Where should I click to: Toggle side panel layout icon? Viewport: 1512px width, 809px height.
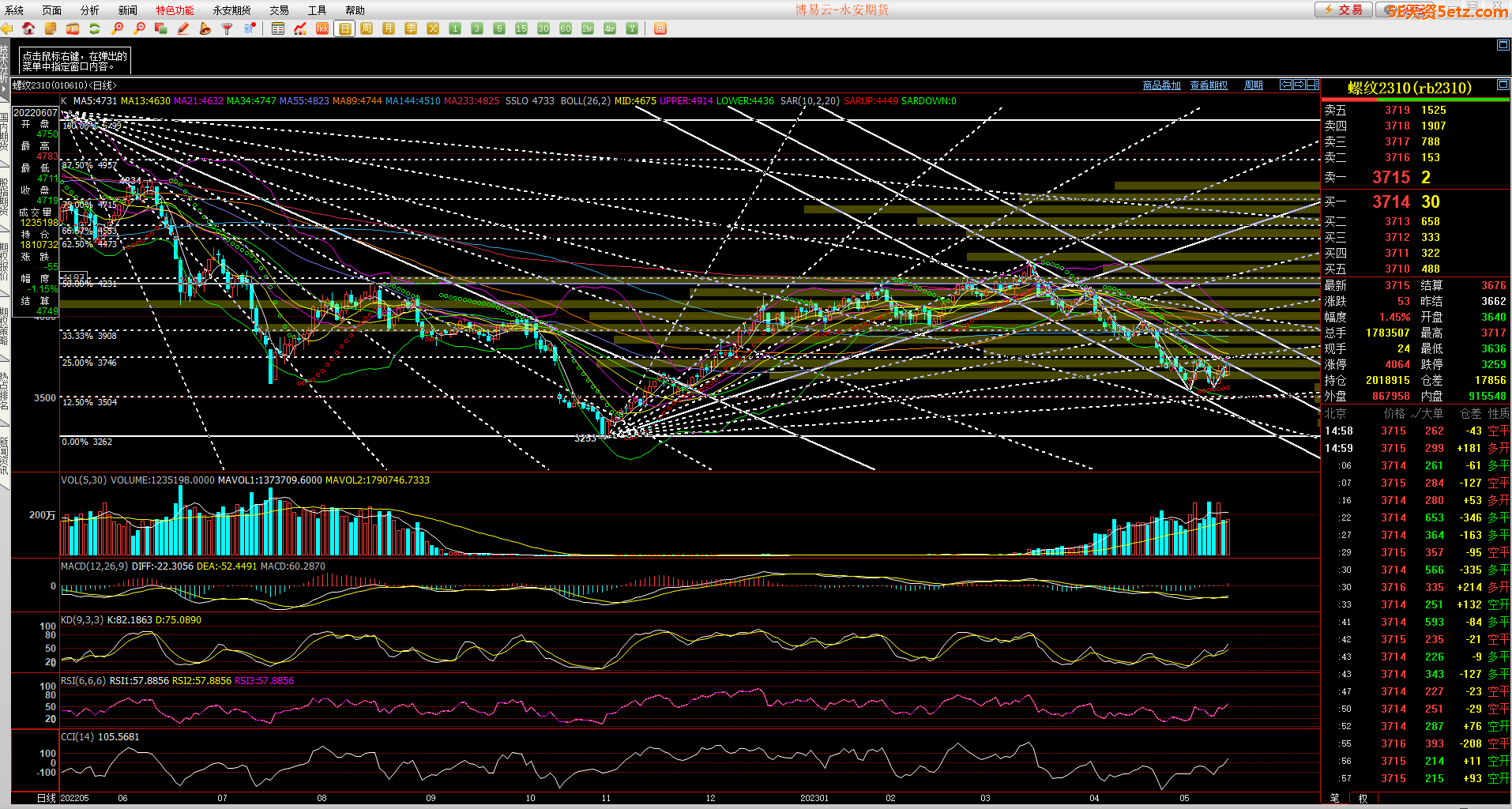pos(1313,85)
